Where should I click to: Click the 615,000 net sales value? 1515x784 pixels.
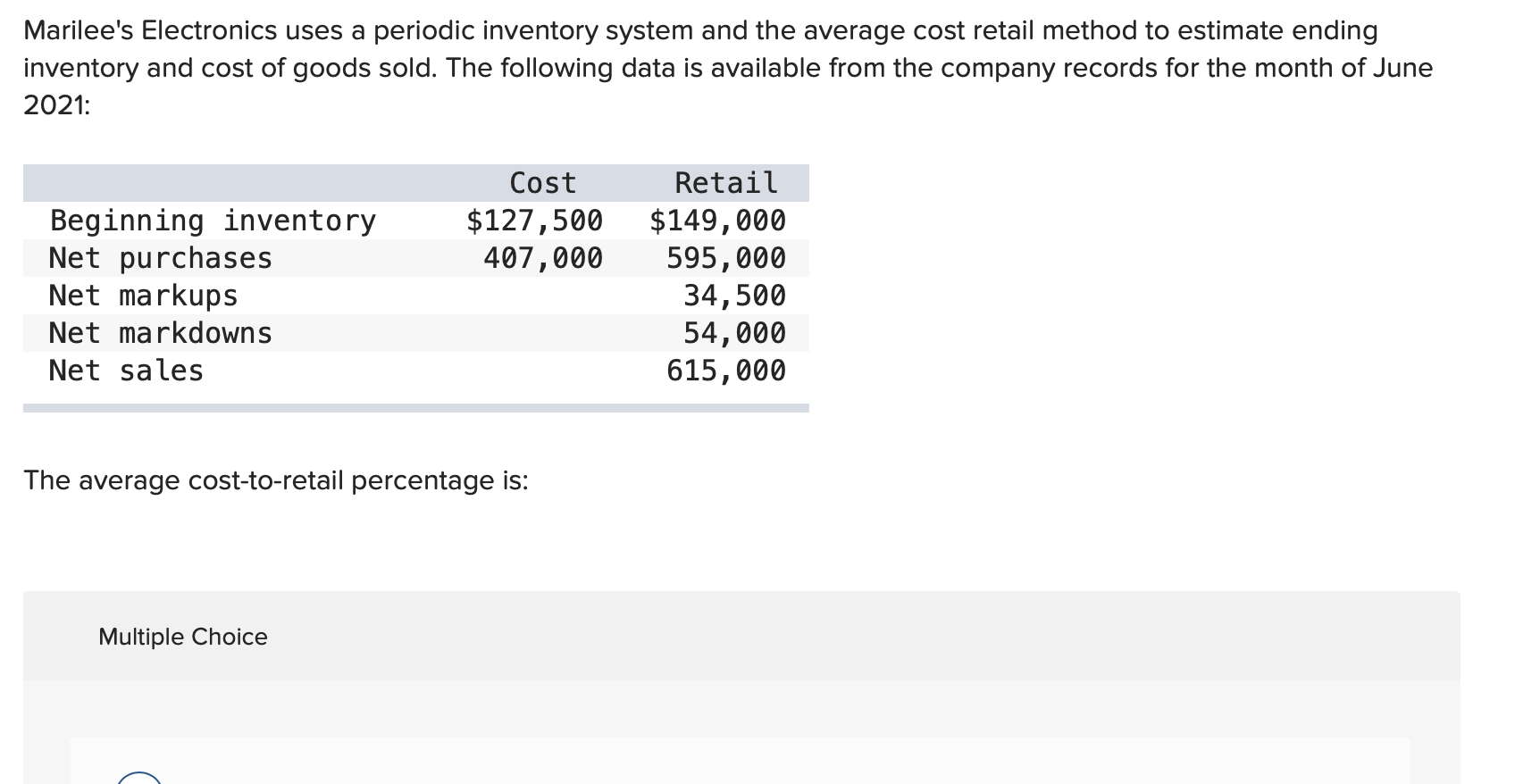(x=726, y=371)
